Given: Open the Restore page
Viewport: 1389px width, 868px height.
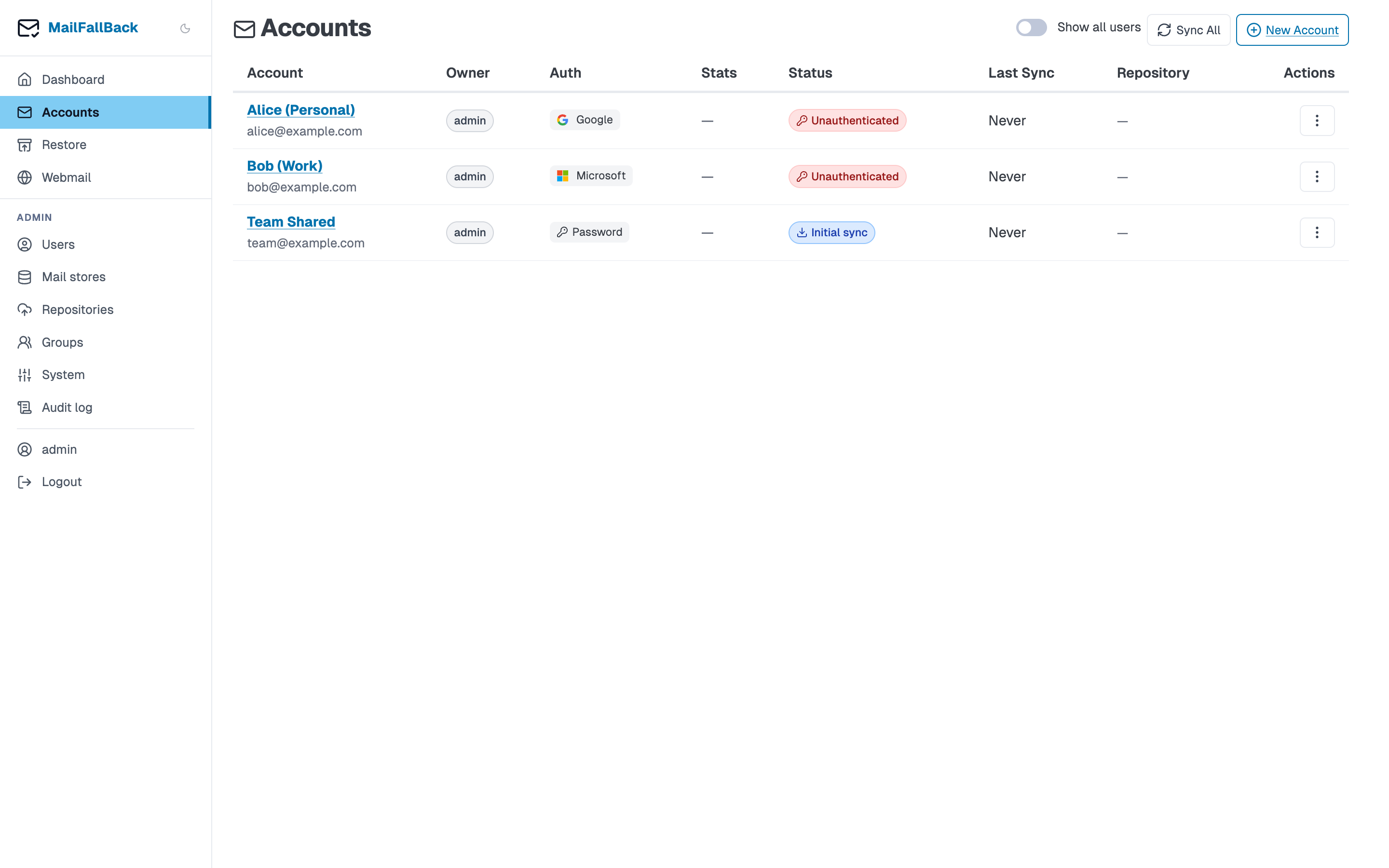Looking at the screenshot, I should click(106, 145).
